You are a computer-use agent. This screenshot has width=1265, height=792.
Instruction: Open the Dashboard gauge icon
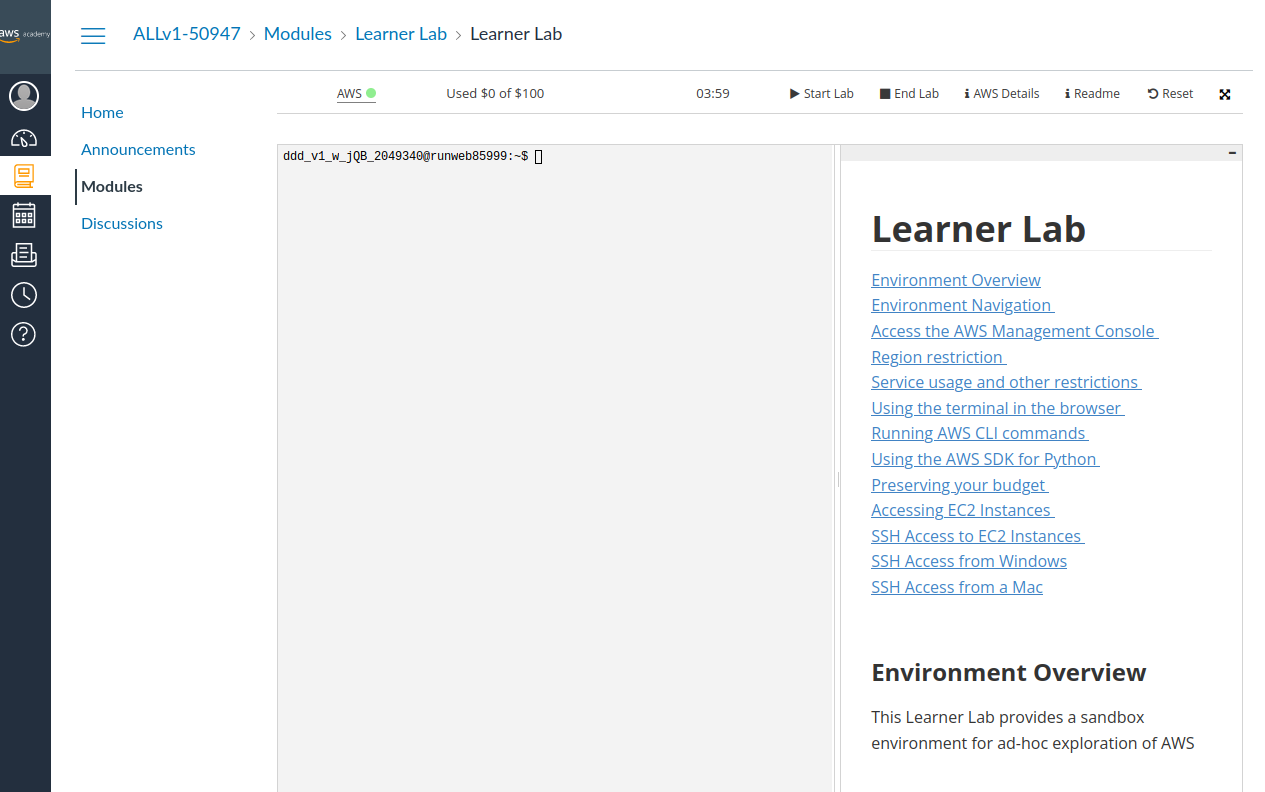coord(23,136)
